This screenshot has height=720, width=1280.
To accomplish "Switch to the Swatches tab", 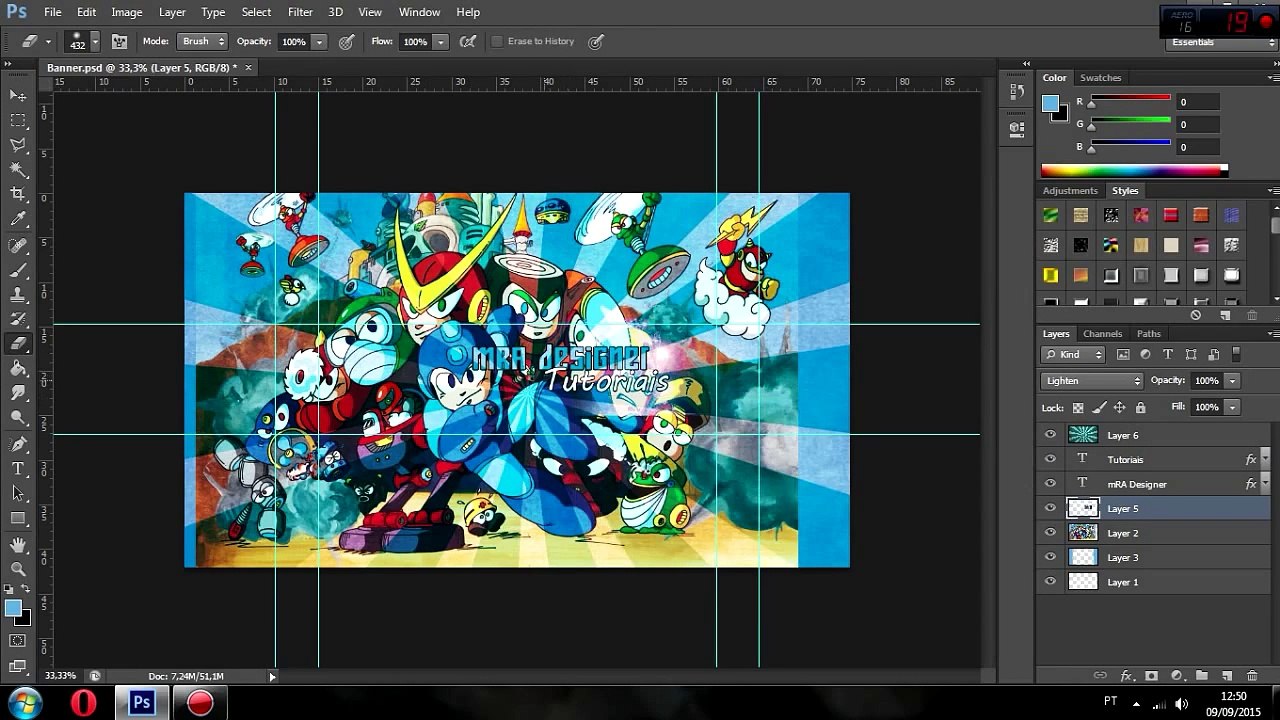I will (1100, 78).
